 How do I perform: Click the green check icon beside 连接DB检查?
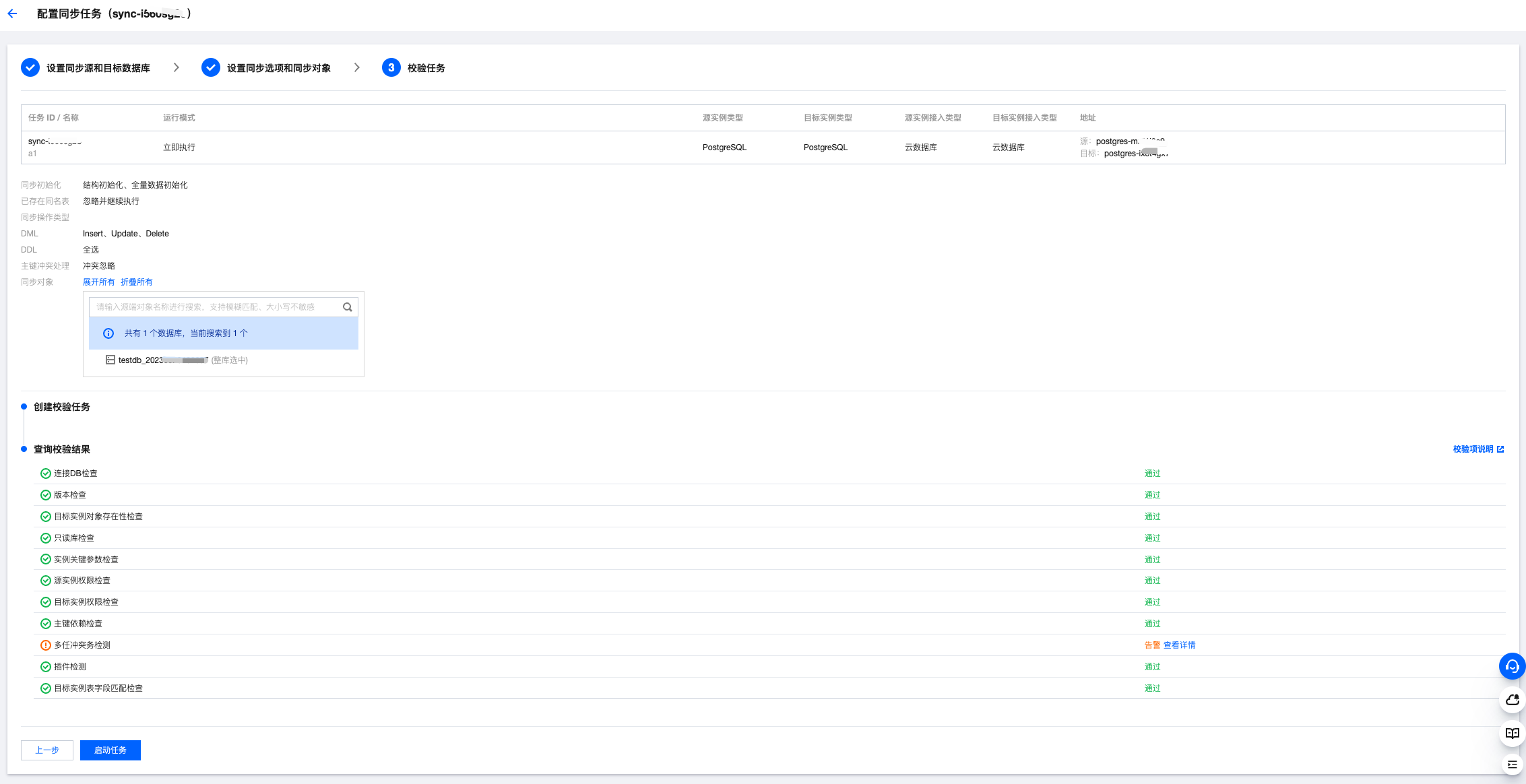click(x=46, y=473)
